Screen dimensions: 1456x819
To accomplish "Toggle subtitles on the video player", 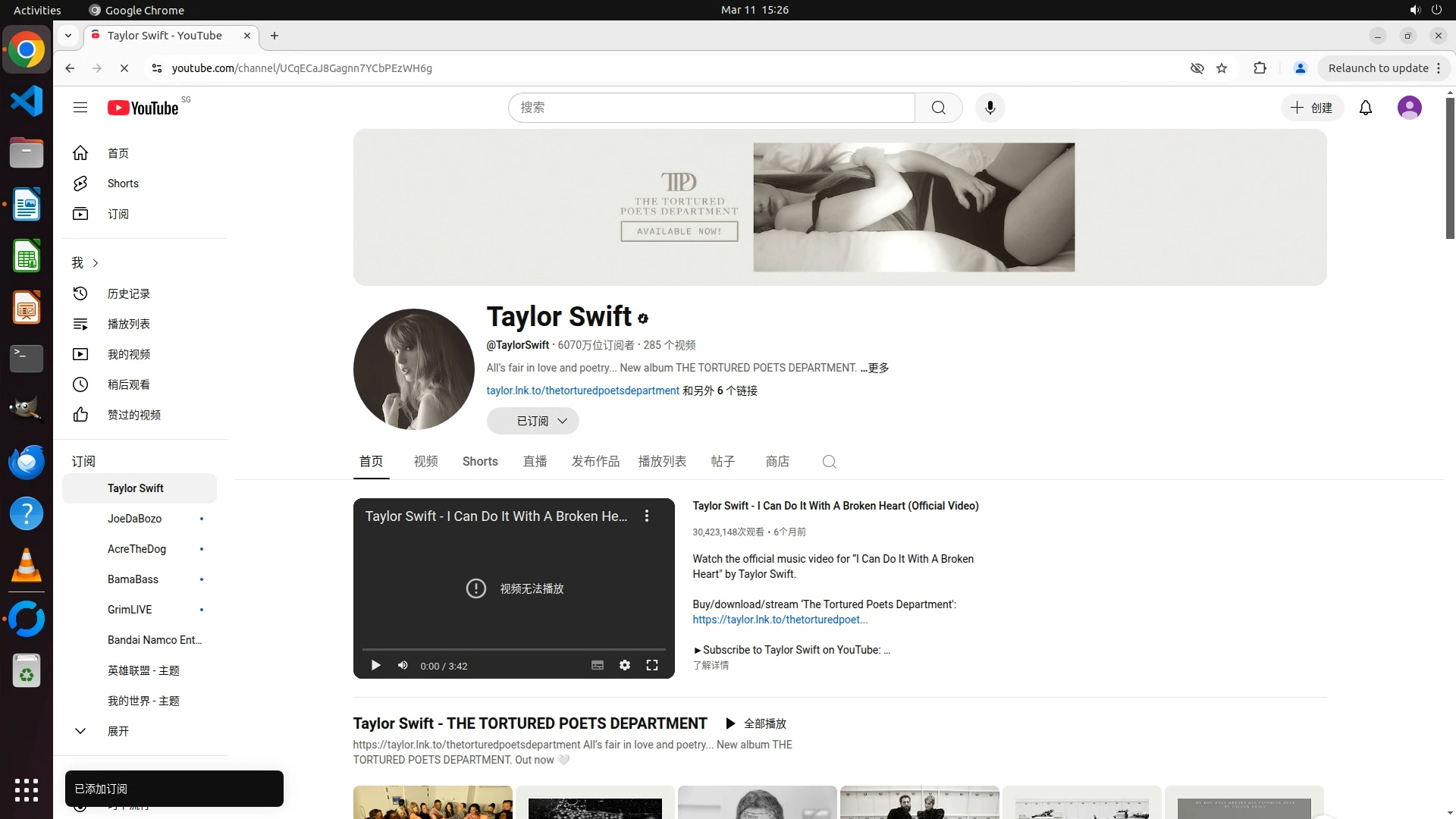I will [x=597, y=665].
